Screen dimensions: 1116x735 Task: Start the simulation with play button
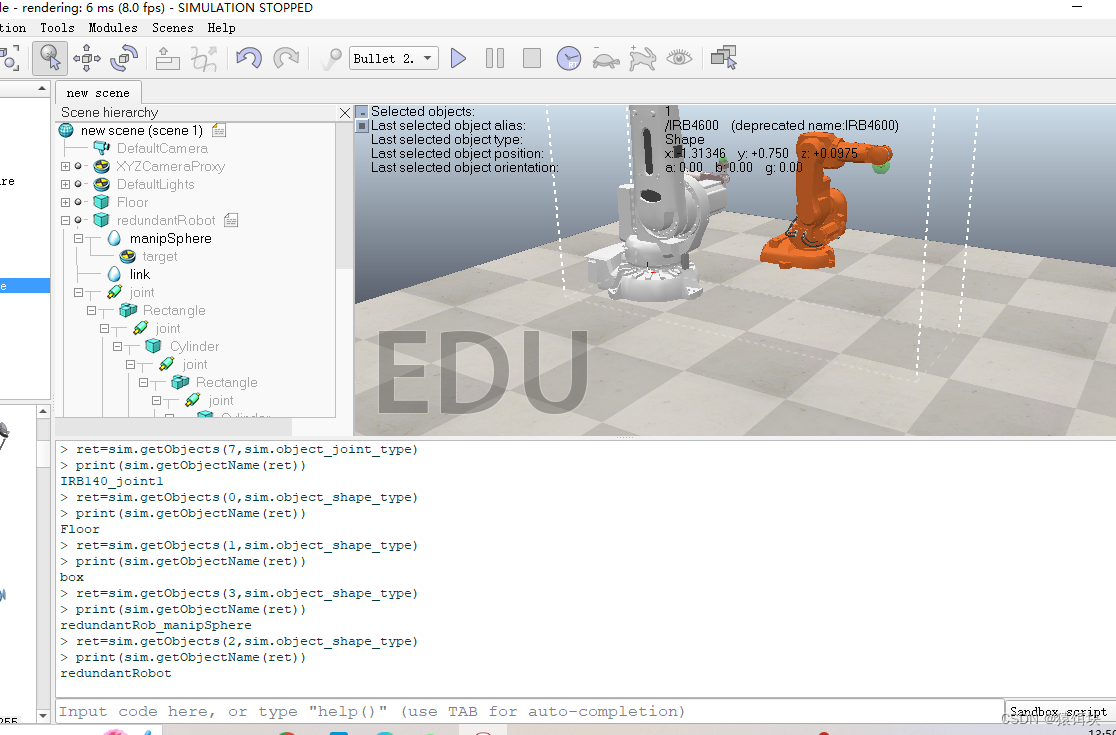(458, 58)
